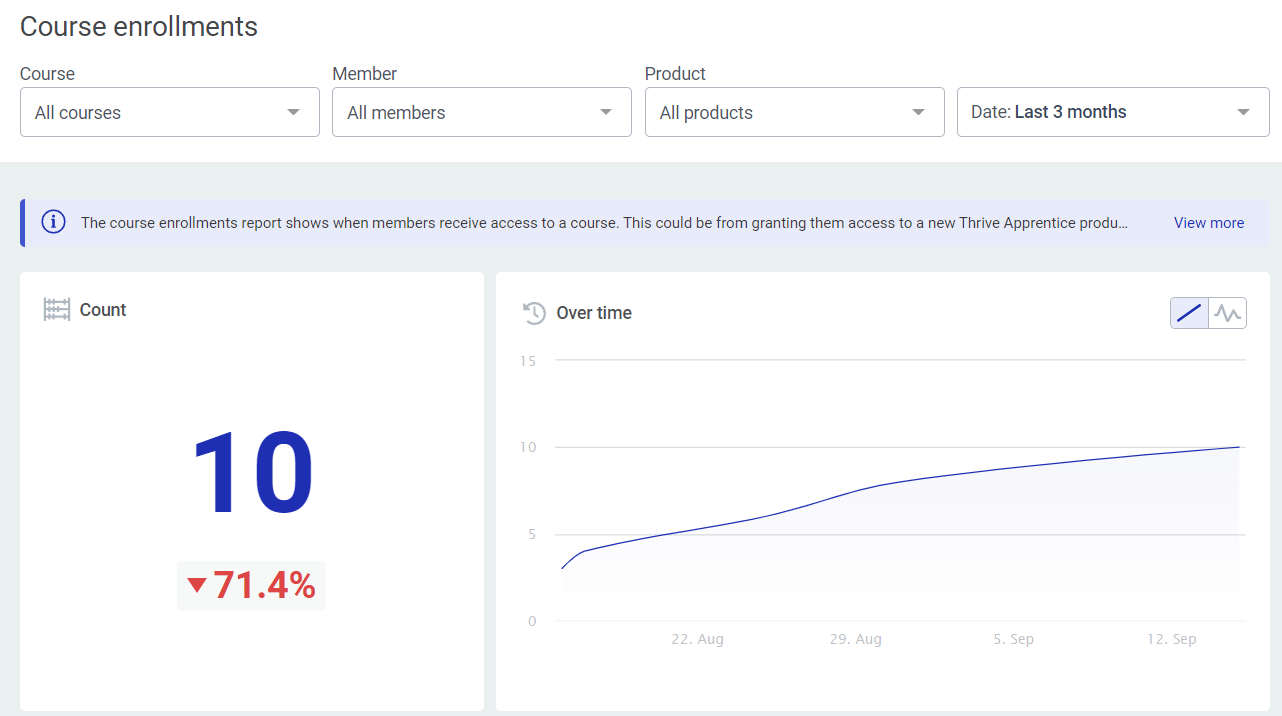Open the All courses dropdown
Viewport: 1282px width, 716px height.
[x=170, y=112]
